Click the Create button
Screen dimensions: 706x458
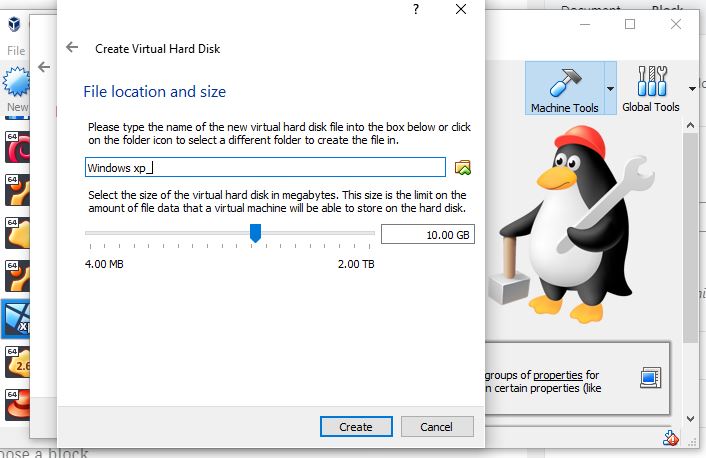(356, 426)
